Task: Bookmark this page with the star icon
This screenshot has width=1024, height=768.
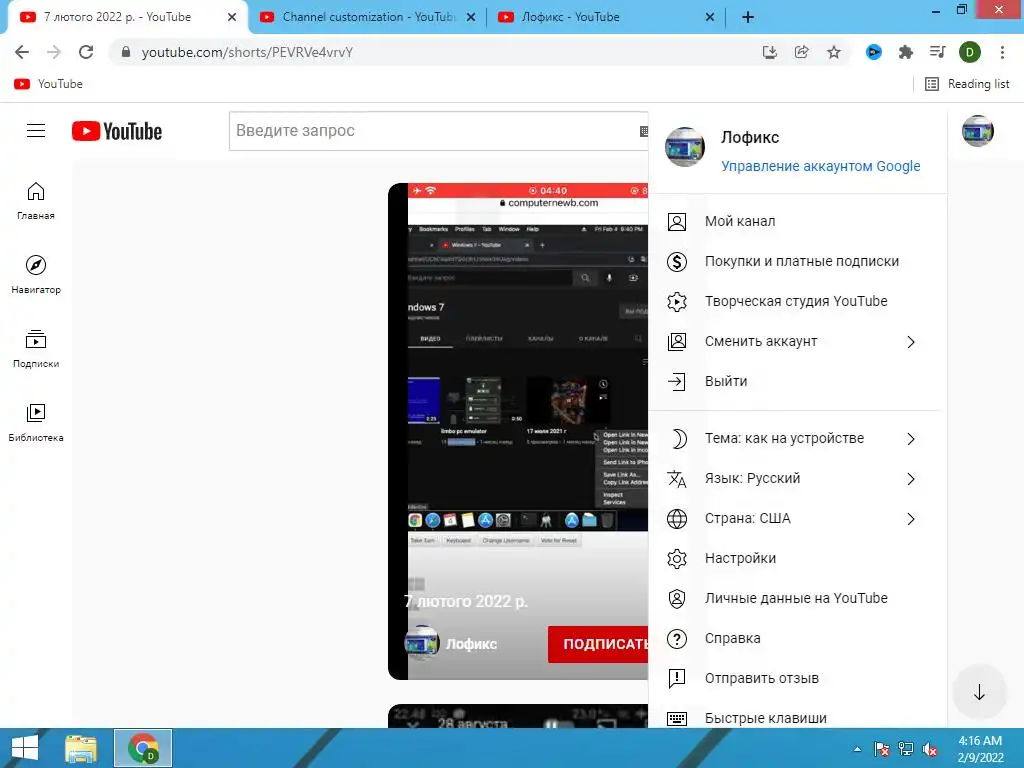Action: 834,52
